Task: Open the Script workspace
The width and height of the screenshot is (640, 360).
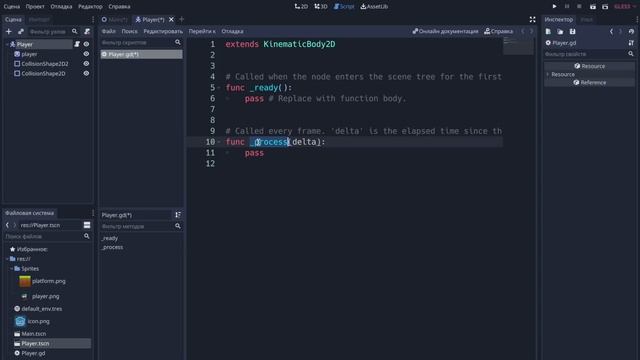Action: 344,7
